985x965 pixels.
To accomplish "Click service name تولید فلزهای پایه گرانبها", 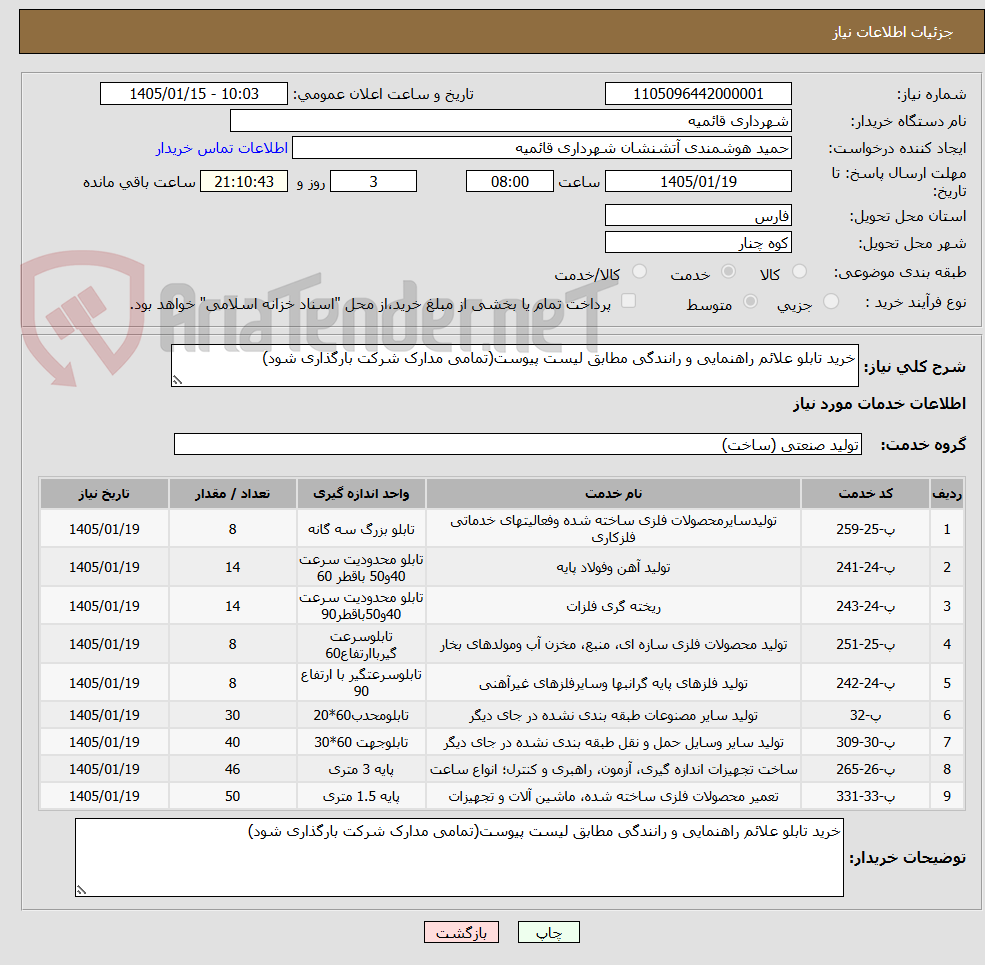I will tap(613, 684).
